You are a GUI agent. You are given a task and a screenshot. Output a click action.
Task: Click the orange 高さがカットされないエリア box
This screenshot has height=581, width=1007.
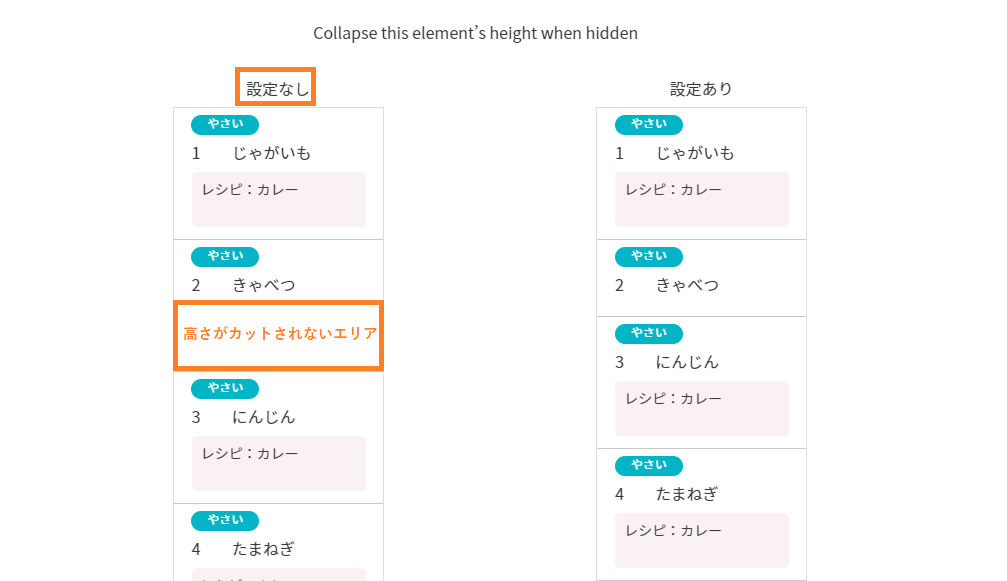(279, 336)
